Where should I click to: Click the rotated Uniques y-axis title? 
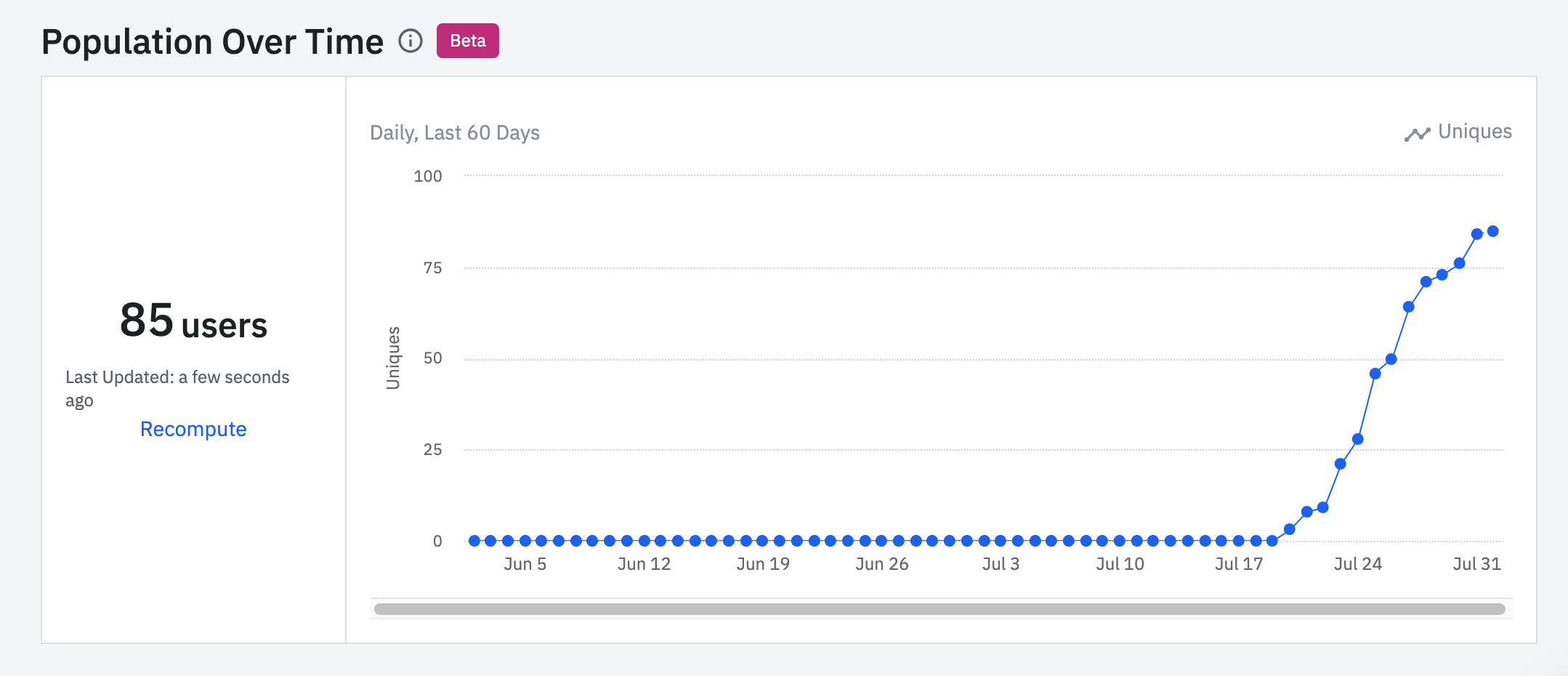point(393,358)
